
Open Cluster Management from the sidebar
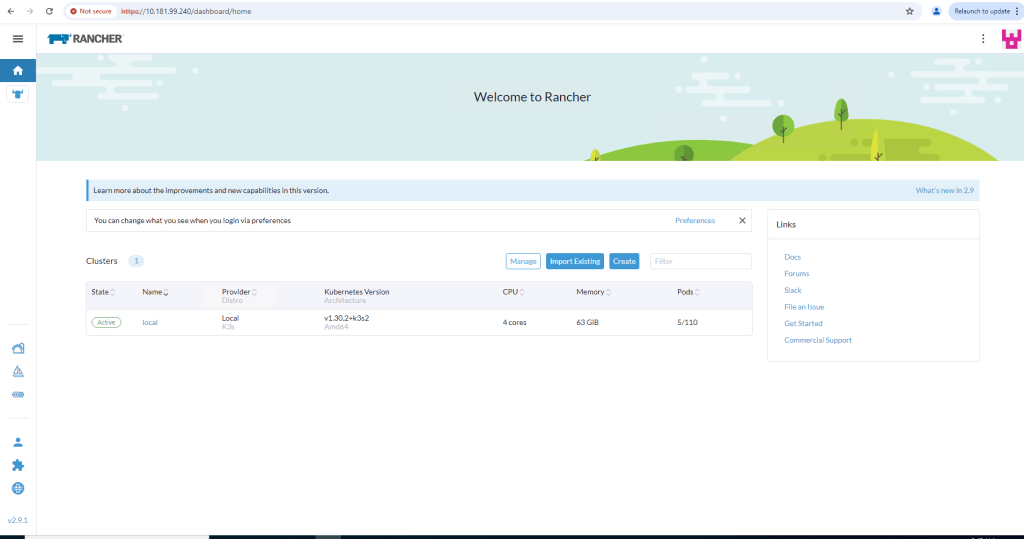tap(17, 349)
